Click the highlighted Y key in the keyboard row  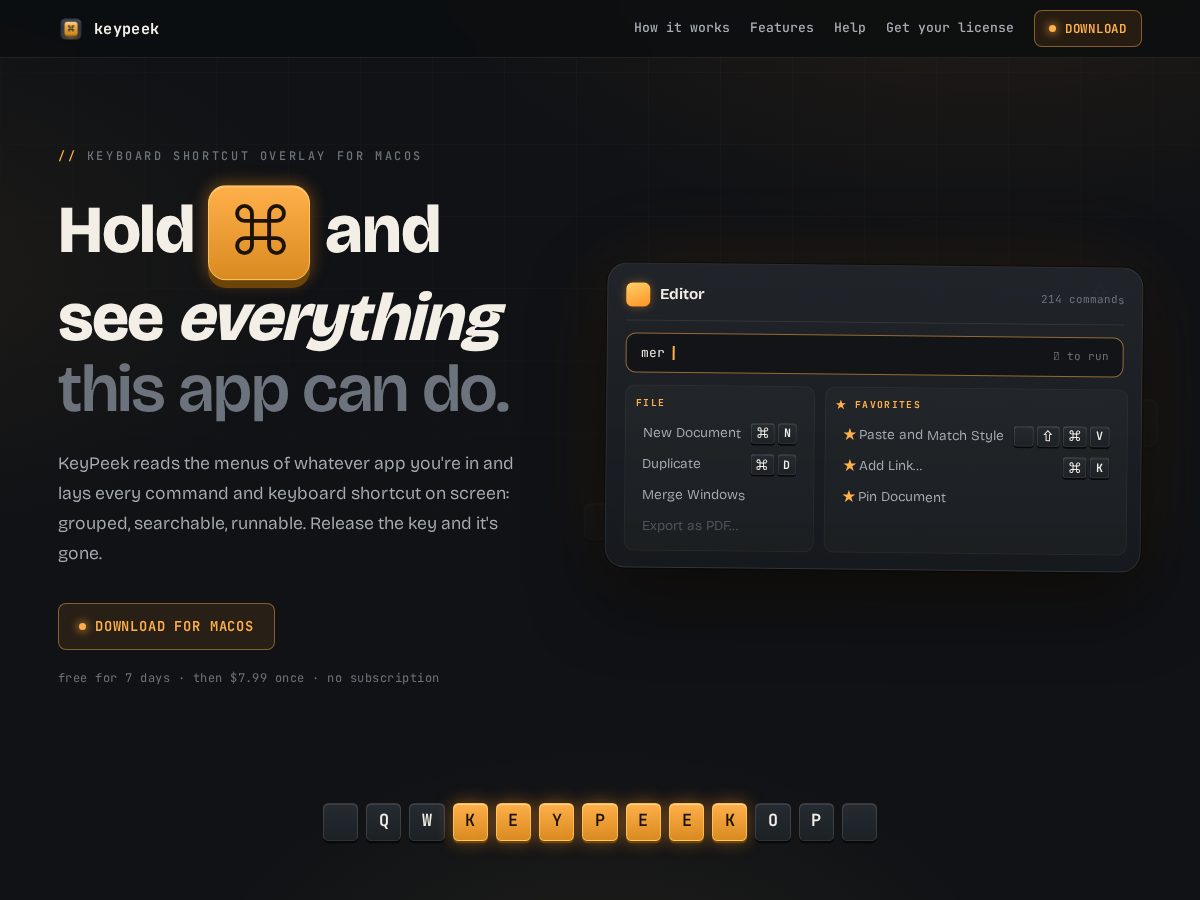[x=557, y=822]
